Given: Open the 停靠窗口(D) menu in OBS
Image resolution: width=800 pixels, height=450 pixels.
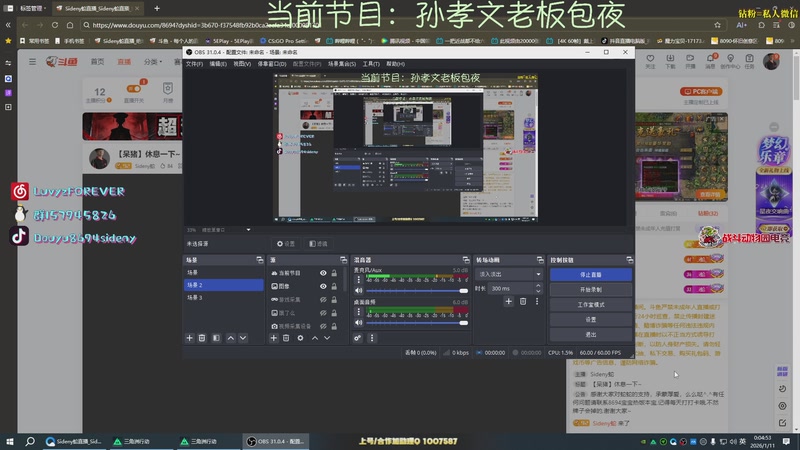Looking at the screenshot, I should (271, 64).
